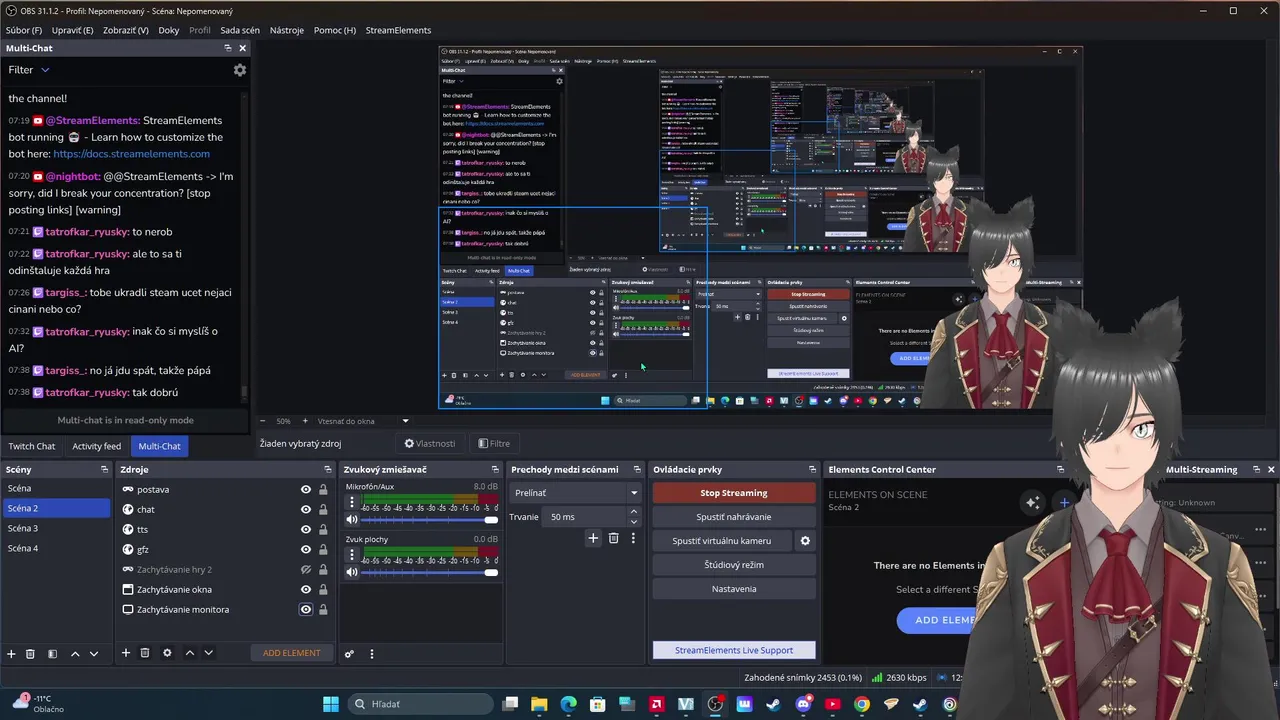The width and height of the screenshot is (1280, 720).
Task: Remove the selected source with the trash icon
Action: (145, 653)
